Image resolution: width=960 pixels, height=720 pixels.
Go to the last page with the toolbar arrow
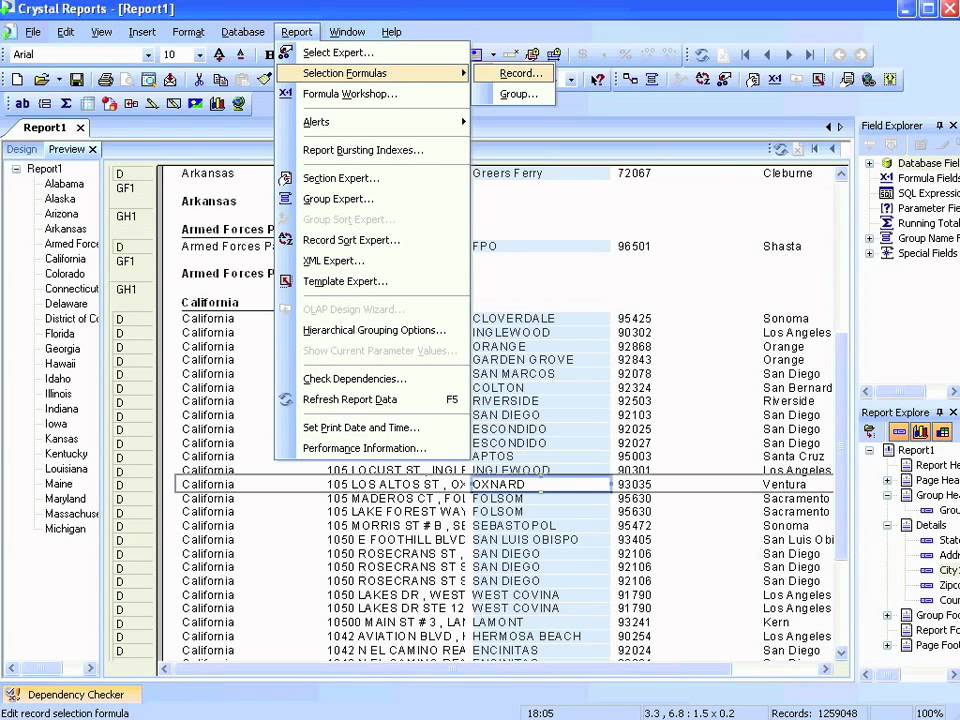click(810, 55)
